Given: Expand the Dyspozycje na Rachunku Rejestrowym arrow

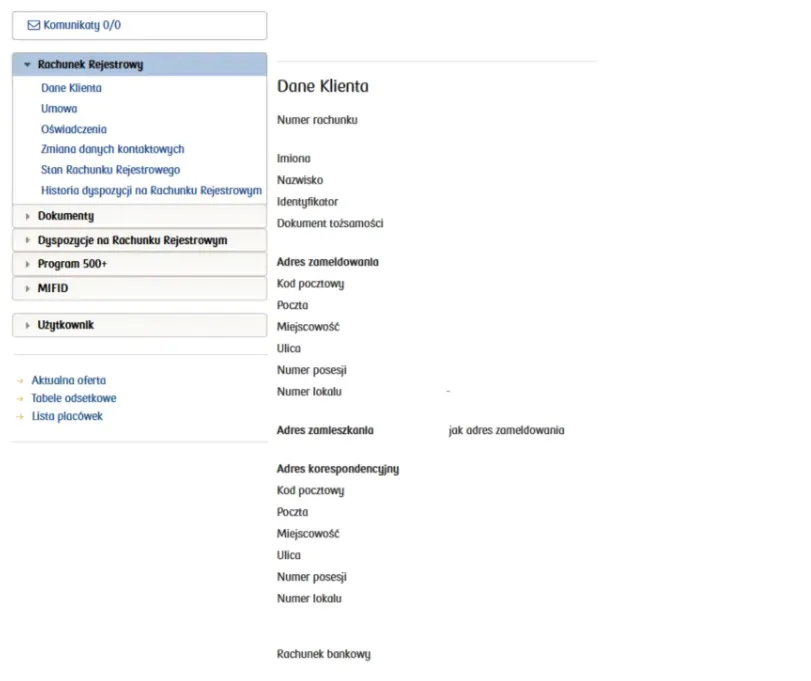Looking at the screenshot, I should (27, 240).
